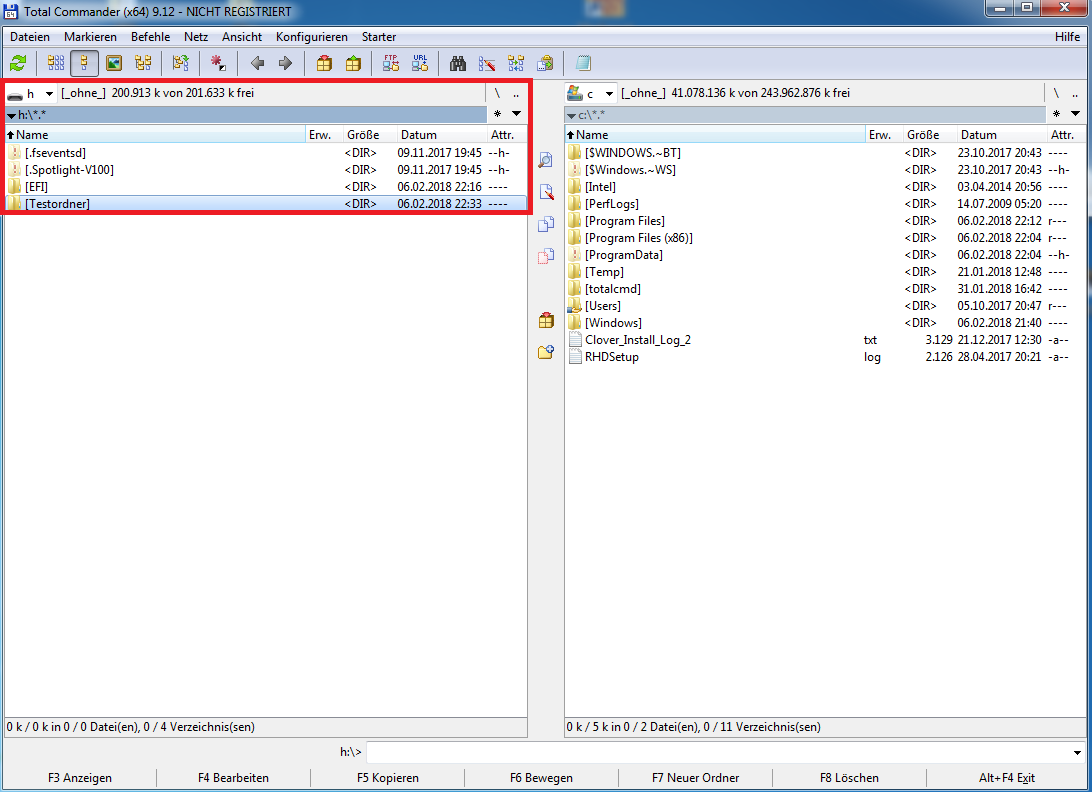The height and width of the screenshot is (792, 1092).
Task: Open the Notepad icon in toolbar
Action: (583, 63)
